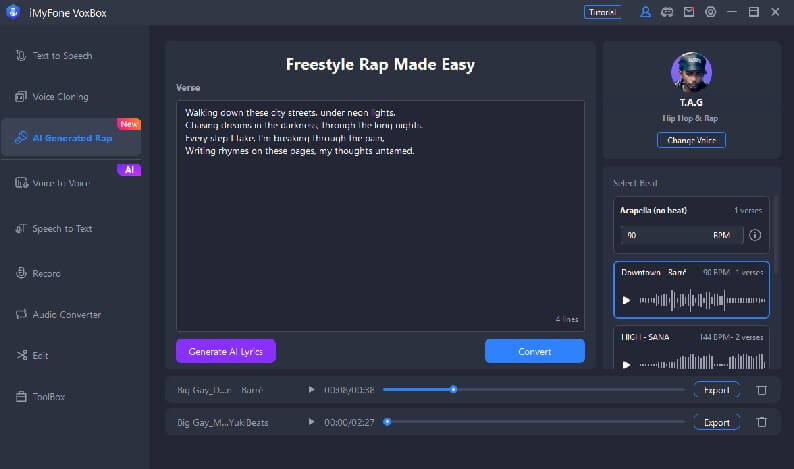This screenshot has height=469, width=794.
Task: Select the HIGH - SANA beat card
Action: [x=691, y=347]
